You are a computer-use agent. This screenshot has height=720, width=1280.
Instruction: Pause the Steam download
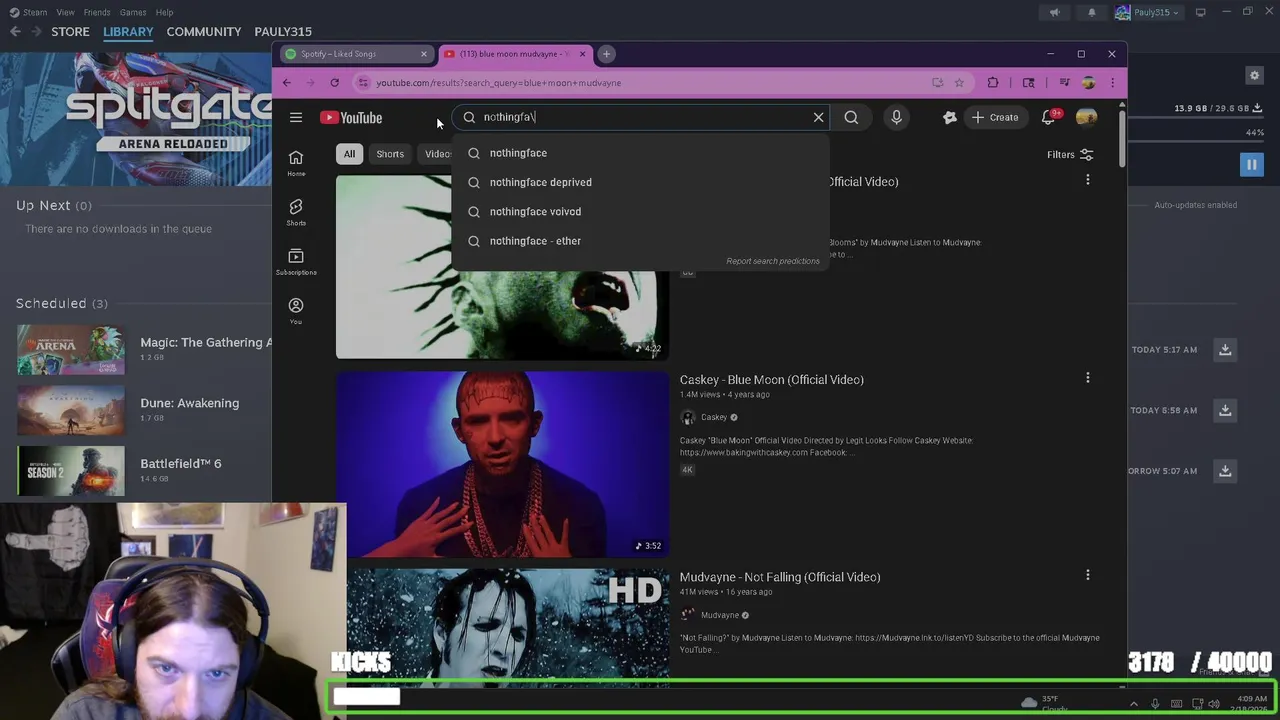pos(1251,164)
